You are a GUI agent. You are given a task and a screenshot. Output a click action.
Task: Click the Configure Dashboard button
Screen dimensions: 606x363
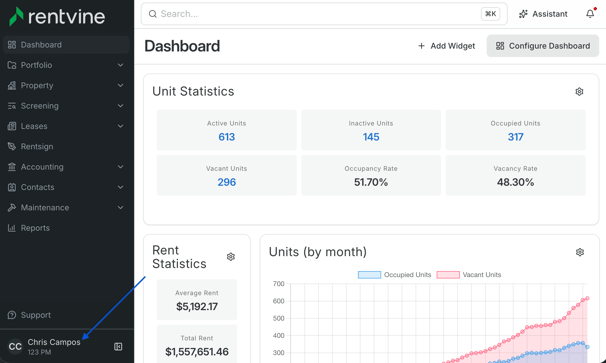coord(543,46)
